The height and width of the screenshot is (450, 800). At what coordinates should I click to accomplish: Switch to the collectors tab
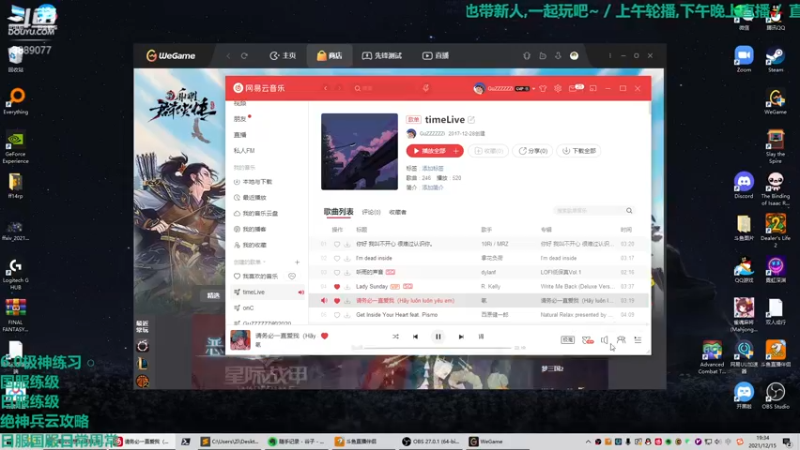[x=398, y=212]
